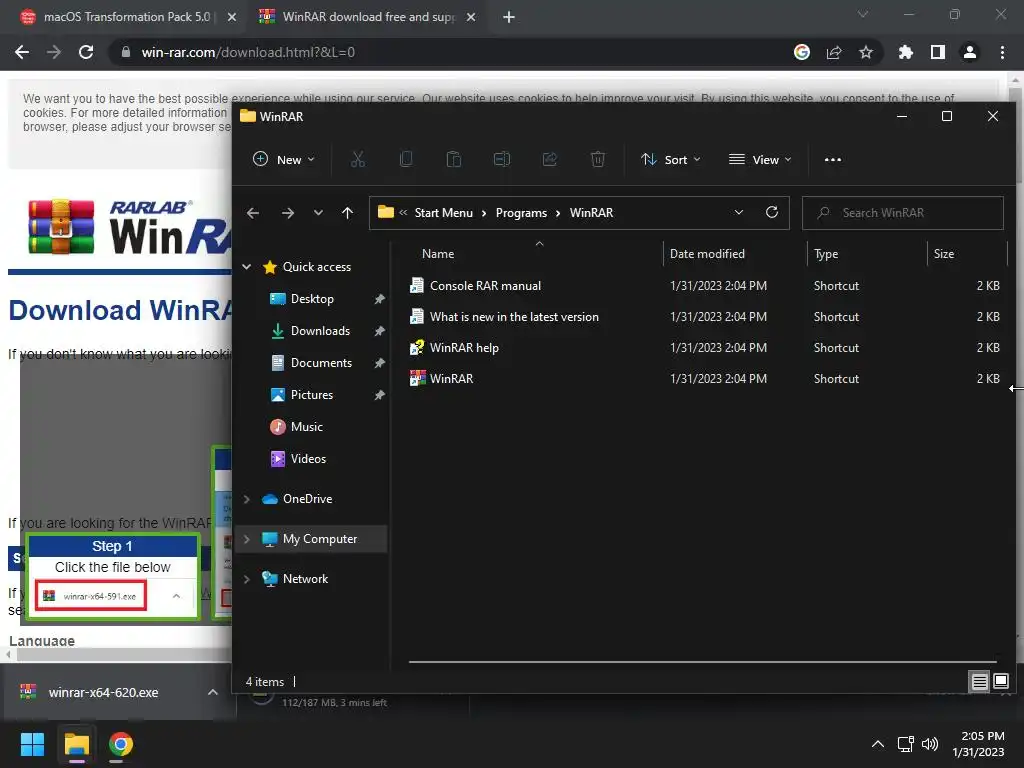Click Programs in the breadcrumb path
Screen dimensions: 1024x768
tap(521, 213)
